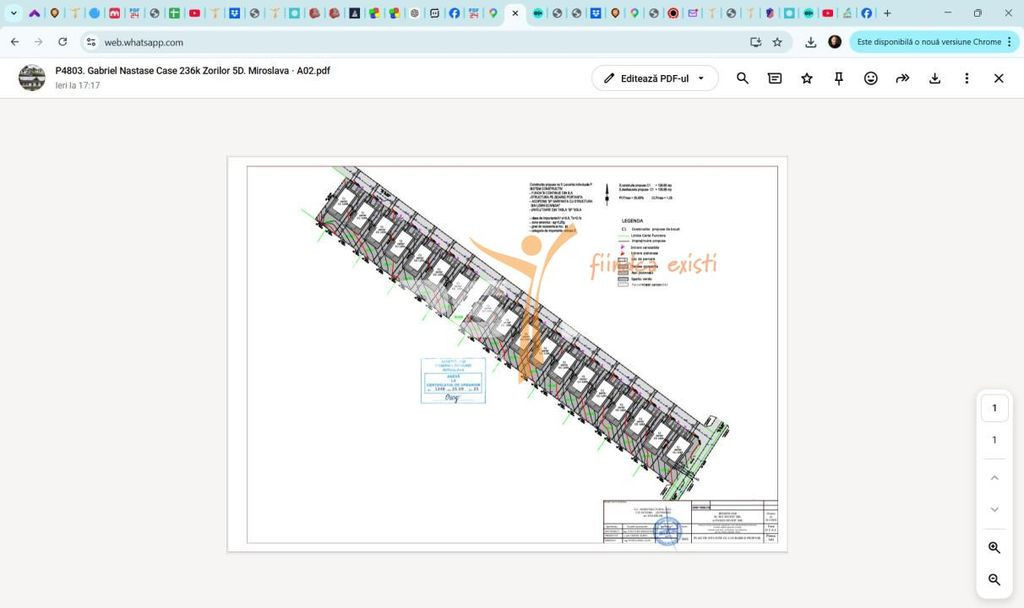Zoom in on the PDF page
The height and width of the screenshot is (608, 1024).
pos(994,547)
